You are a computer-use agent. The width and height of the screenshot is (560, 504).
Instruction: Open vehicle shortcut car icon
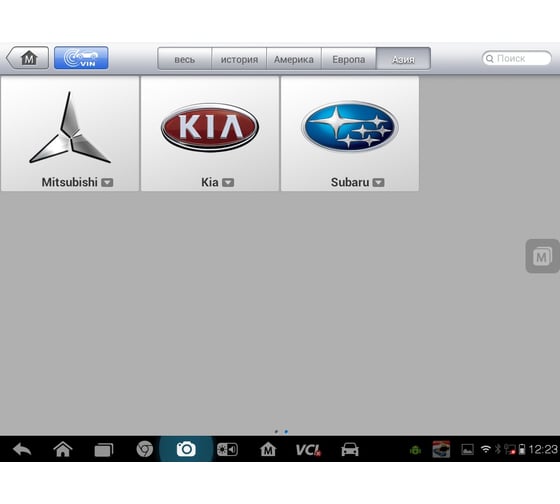coord(350,449)
